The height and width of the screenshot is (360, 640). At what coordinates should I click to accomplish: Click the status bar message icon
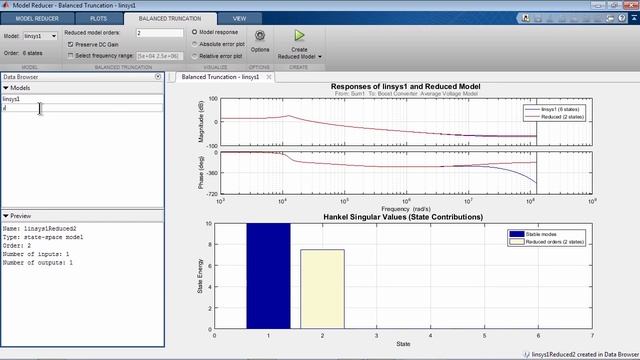point(527,355)
